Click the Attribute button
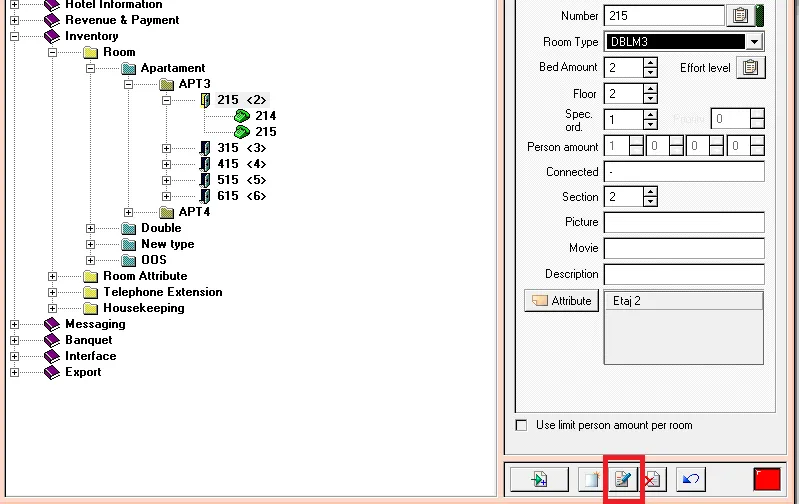The width and height of the screenshot is (799, 504). coord(562,301)
